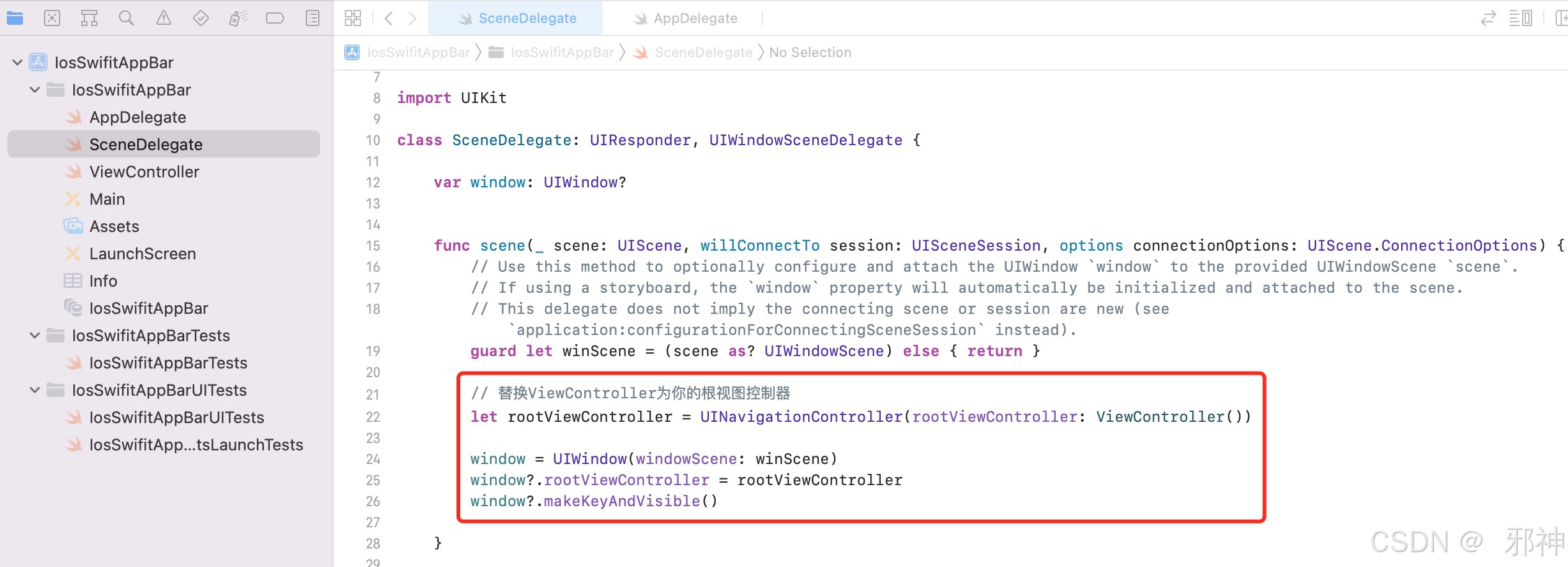Select SceneDelegate in the navigator
Screen dimensions: 1568x567
click(164, 144)
